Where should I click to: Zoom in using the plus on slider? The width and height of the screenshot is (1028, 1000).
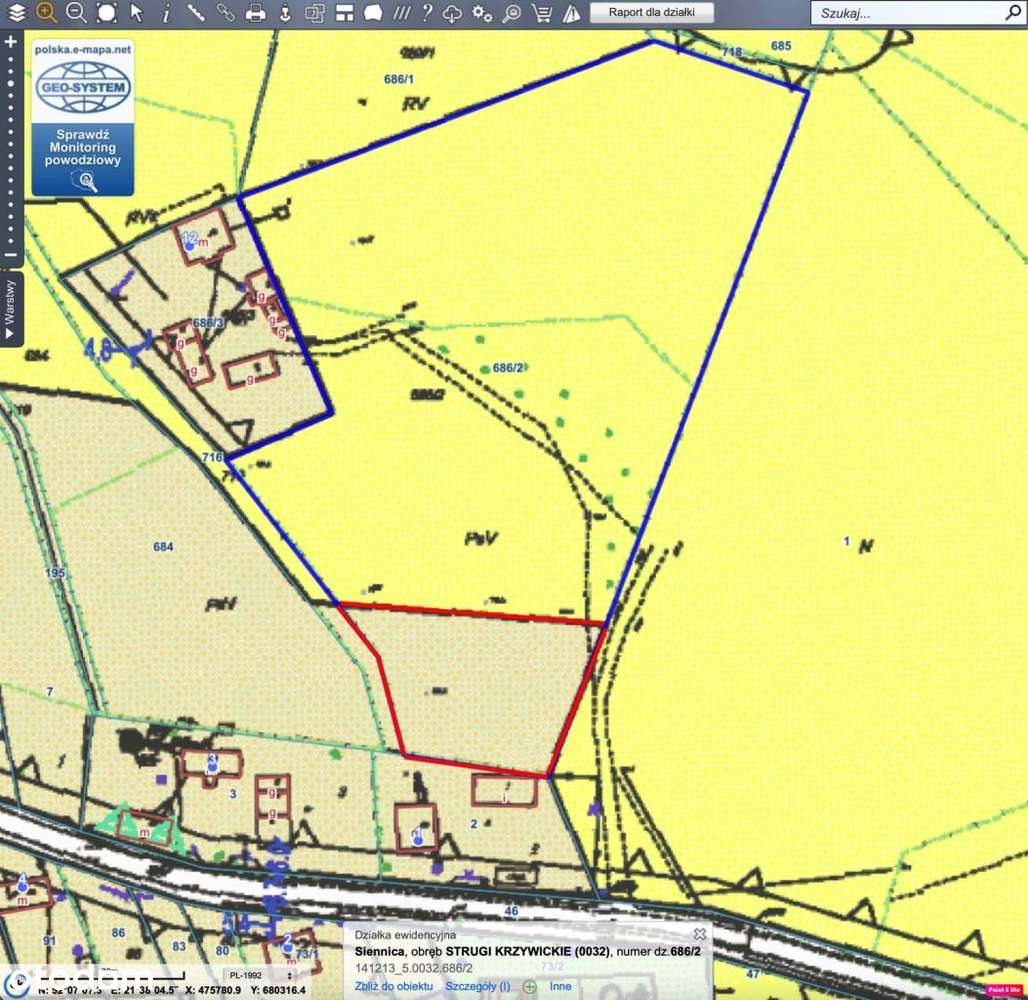(10, 42)
